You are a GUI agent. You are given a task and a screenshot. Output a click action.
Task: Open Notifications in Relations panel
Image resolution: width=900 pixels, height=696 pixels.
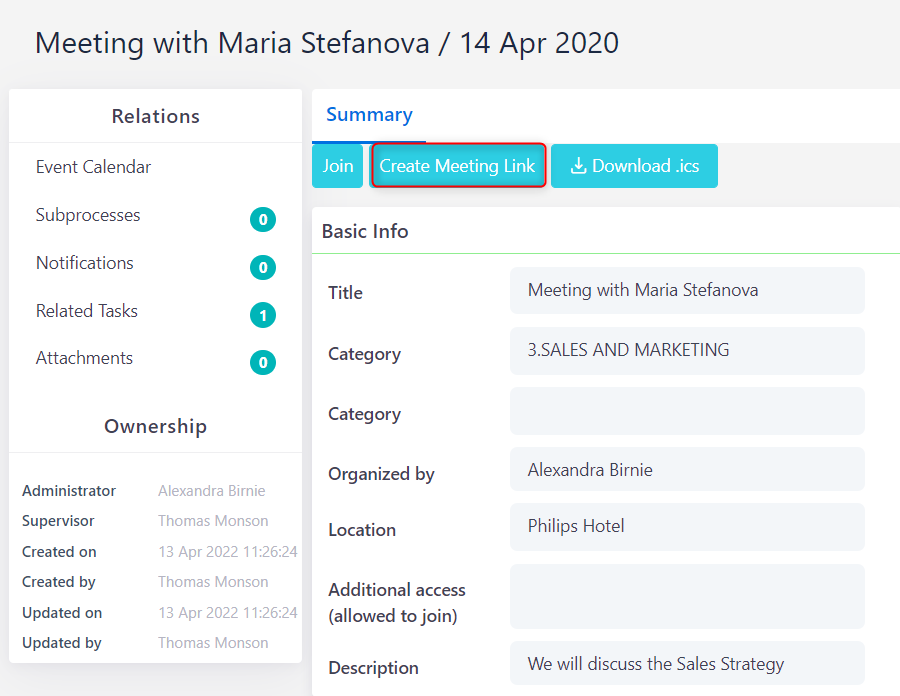pos(85,263)
